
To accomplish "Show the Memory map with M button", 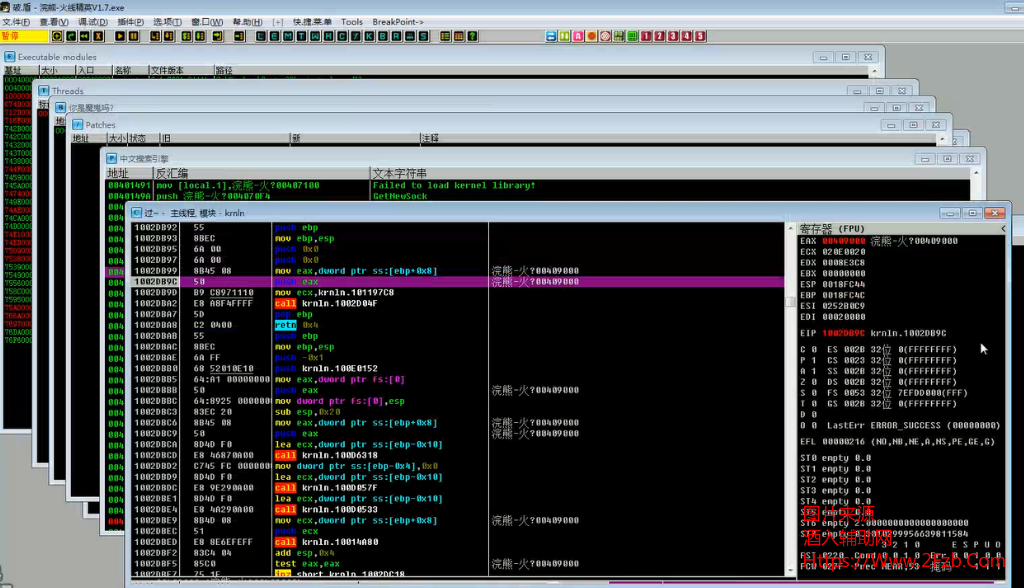I will pos(289,36).
